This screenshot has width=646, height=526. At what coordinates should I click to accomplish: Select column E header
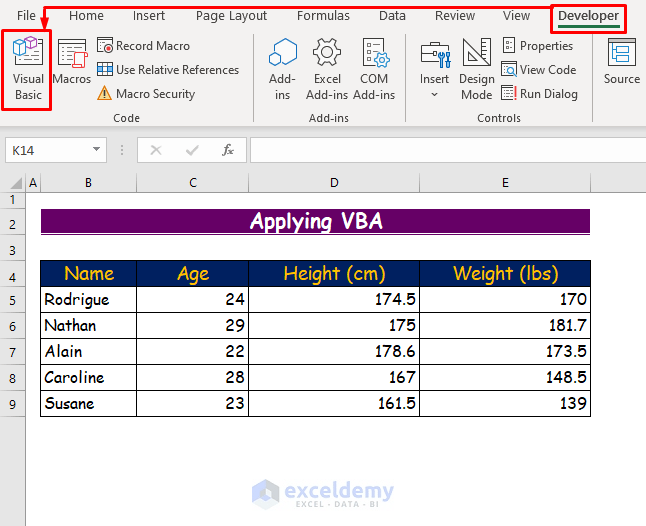505,183
